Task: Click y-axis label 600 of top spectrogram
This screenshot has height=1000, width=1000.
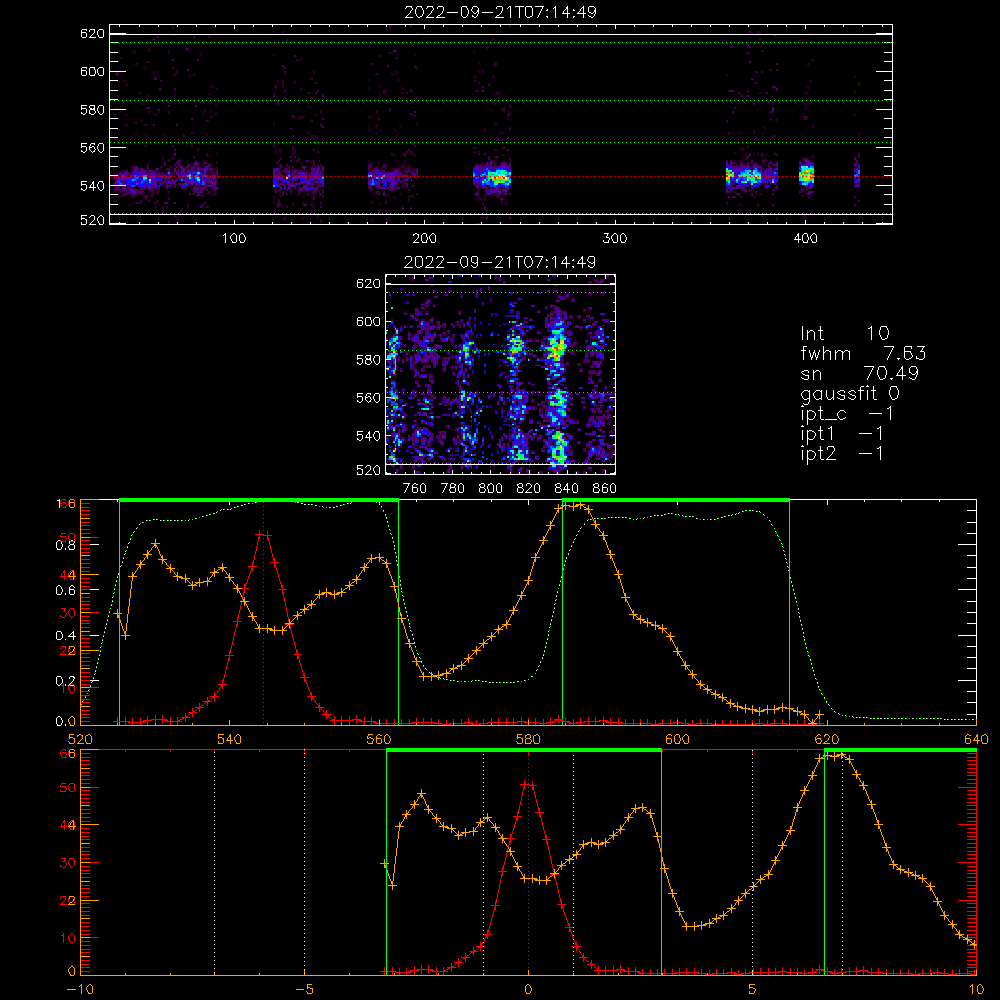Action: click(92, 71)
